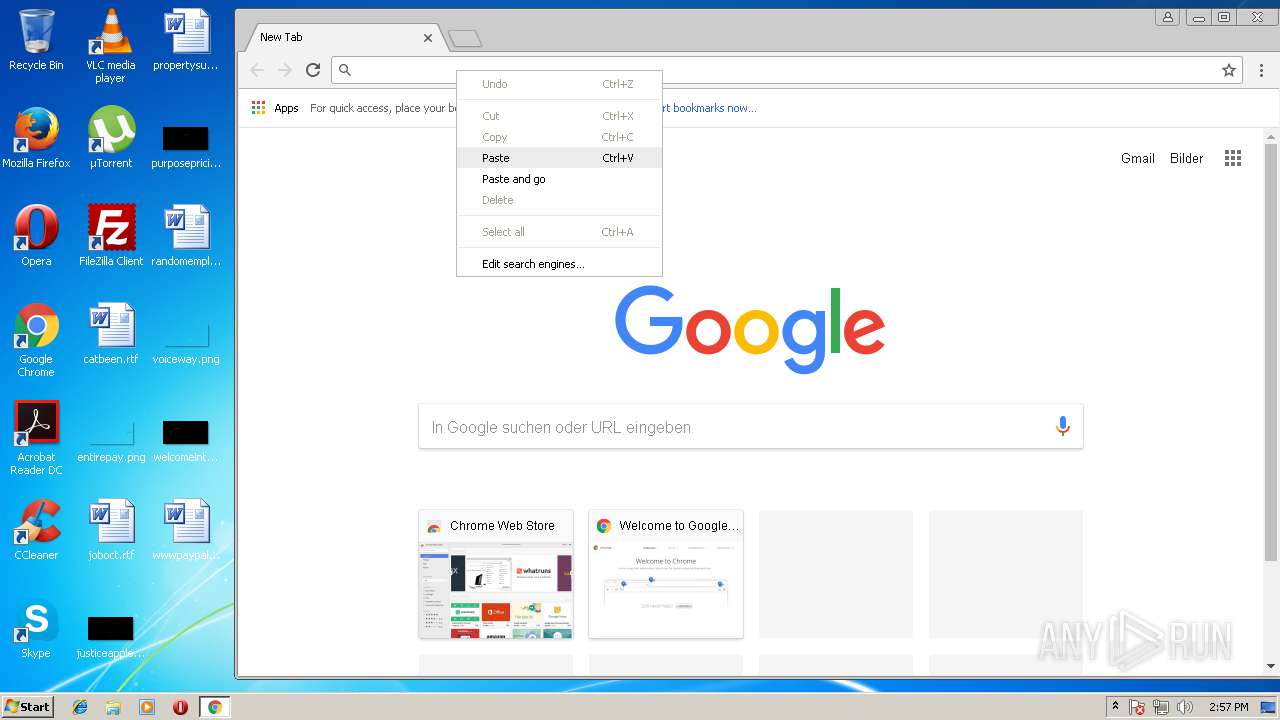The width and height of the screenshot is (1280, 720).
Task: Open the Chrome three-dot menu
Action: (x=1261, y=70)
